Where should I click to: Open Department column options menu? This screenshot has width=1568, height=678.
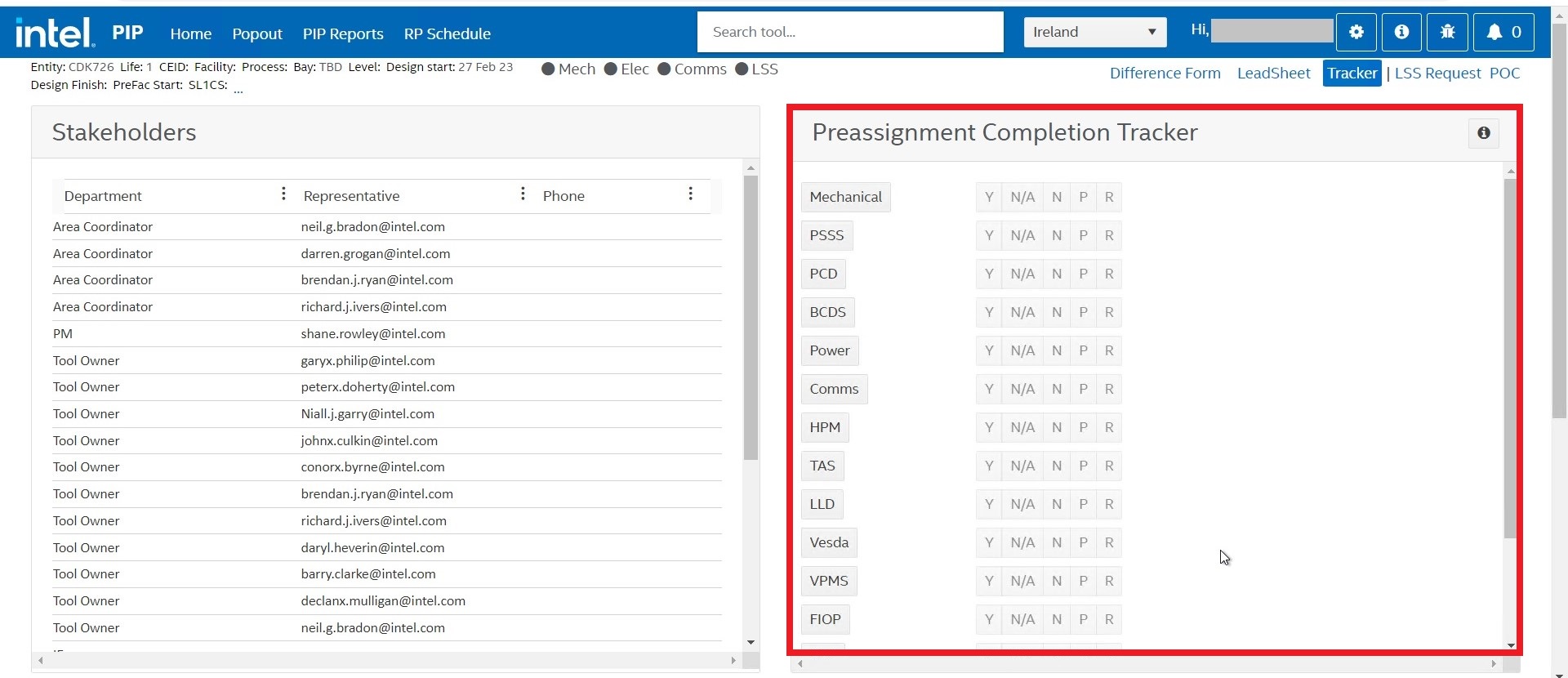coord(283,194)
